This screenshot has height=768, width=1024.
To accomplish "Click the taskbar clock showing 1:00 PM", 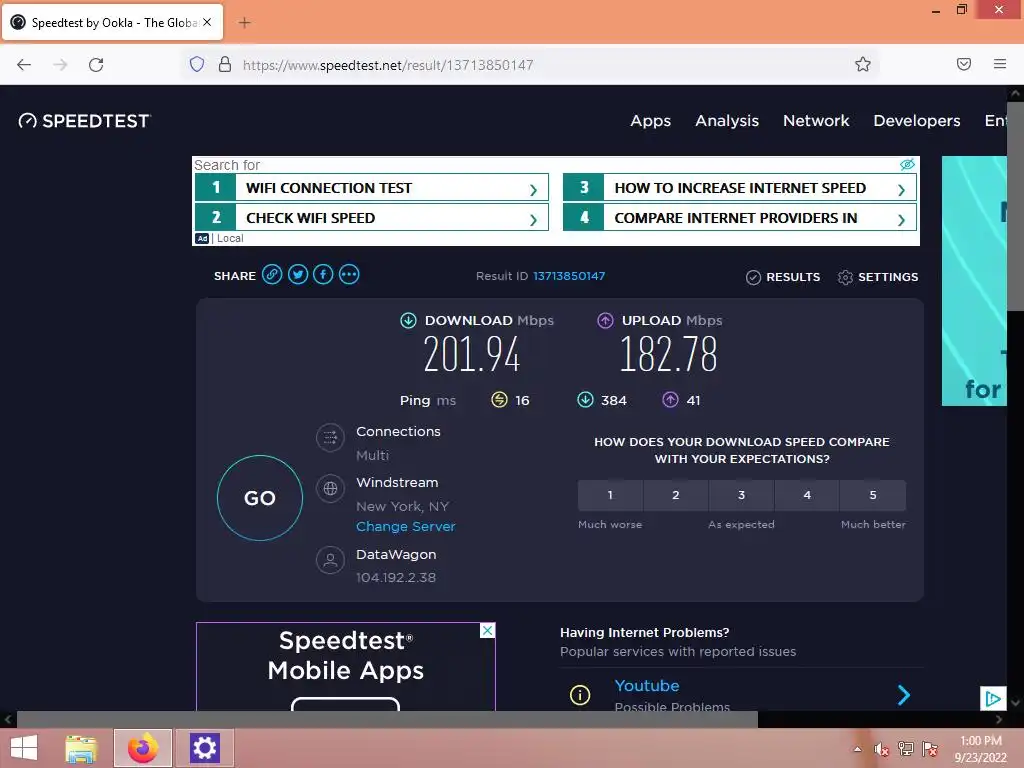I will 981,749.
